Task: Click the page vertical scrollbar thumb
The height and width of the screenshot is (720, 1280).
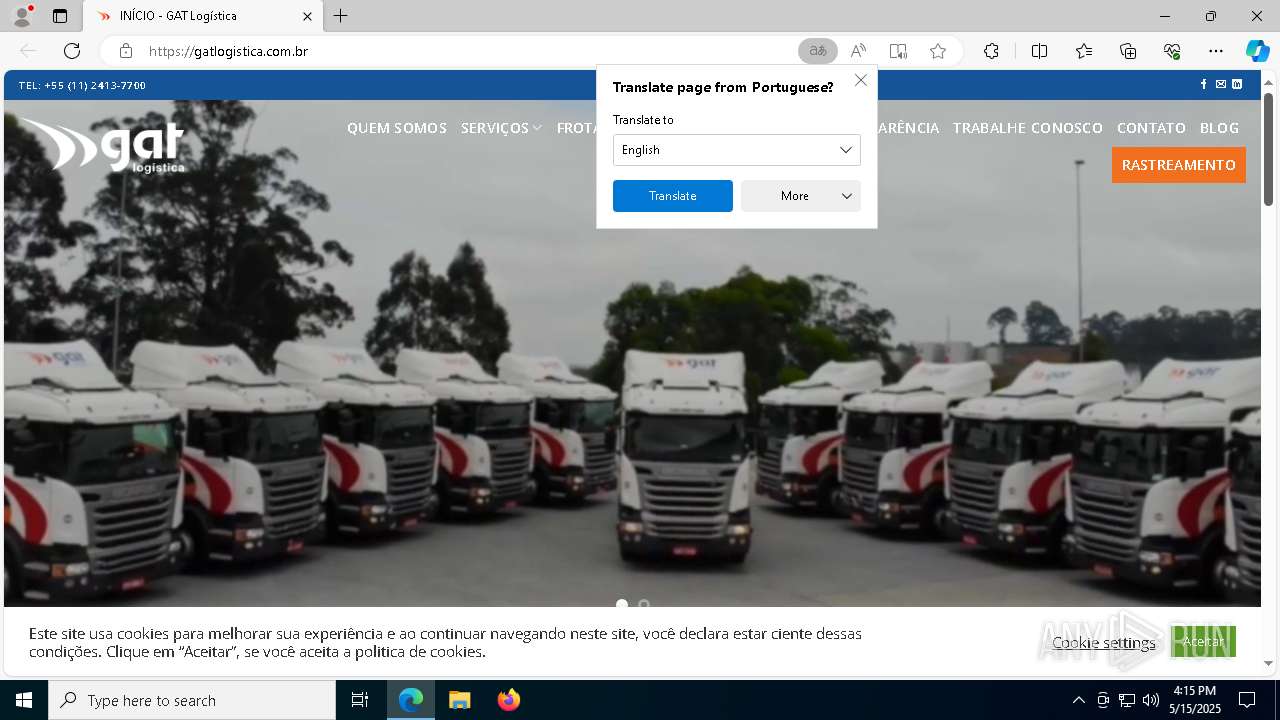Action: (x=1268, y=149)
